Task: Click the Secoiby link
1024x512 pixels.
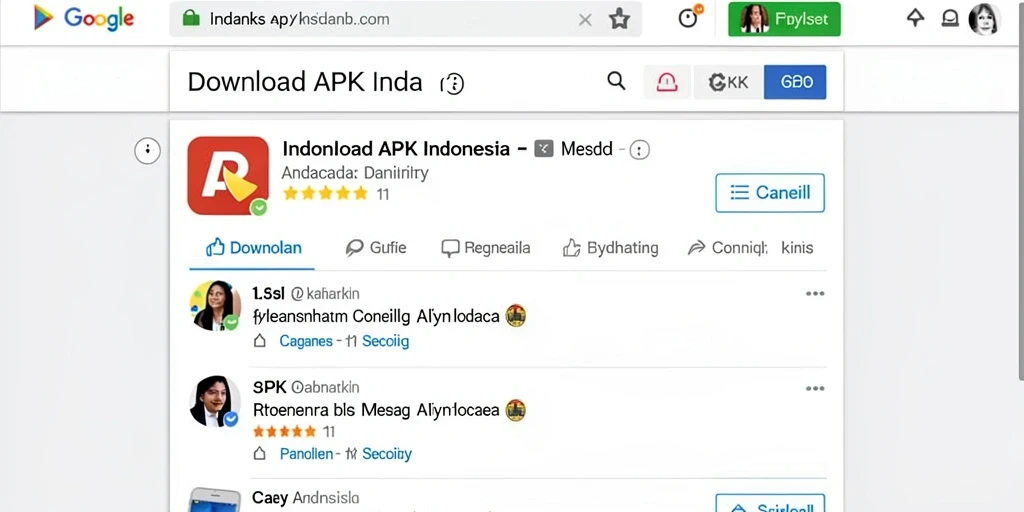Action: coord(387,454)
